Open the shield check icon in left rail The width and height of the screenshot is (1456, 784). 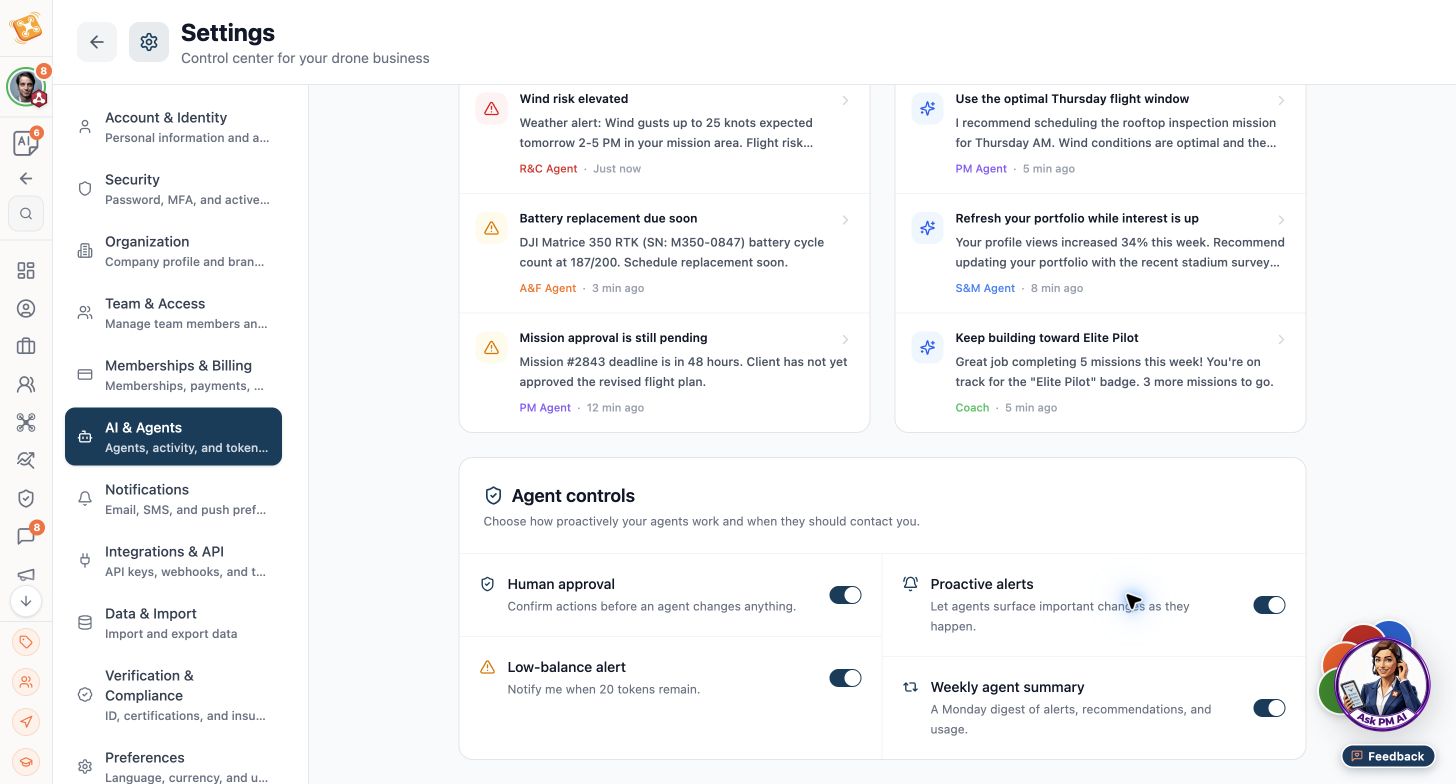pos(26,498)
